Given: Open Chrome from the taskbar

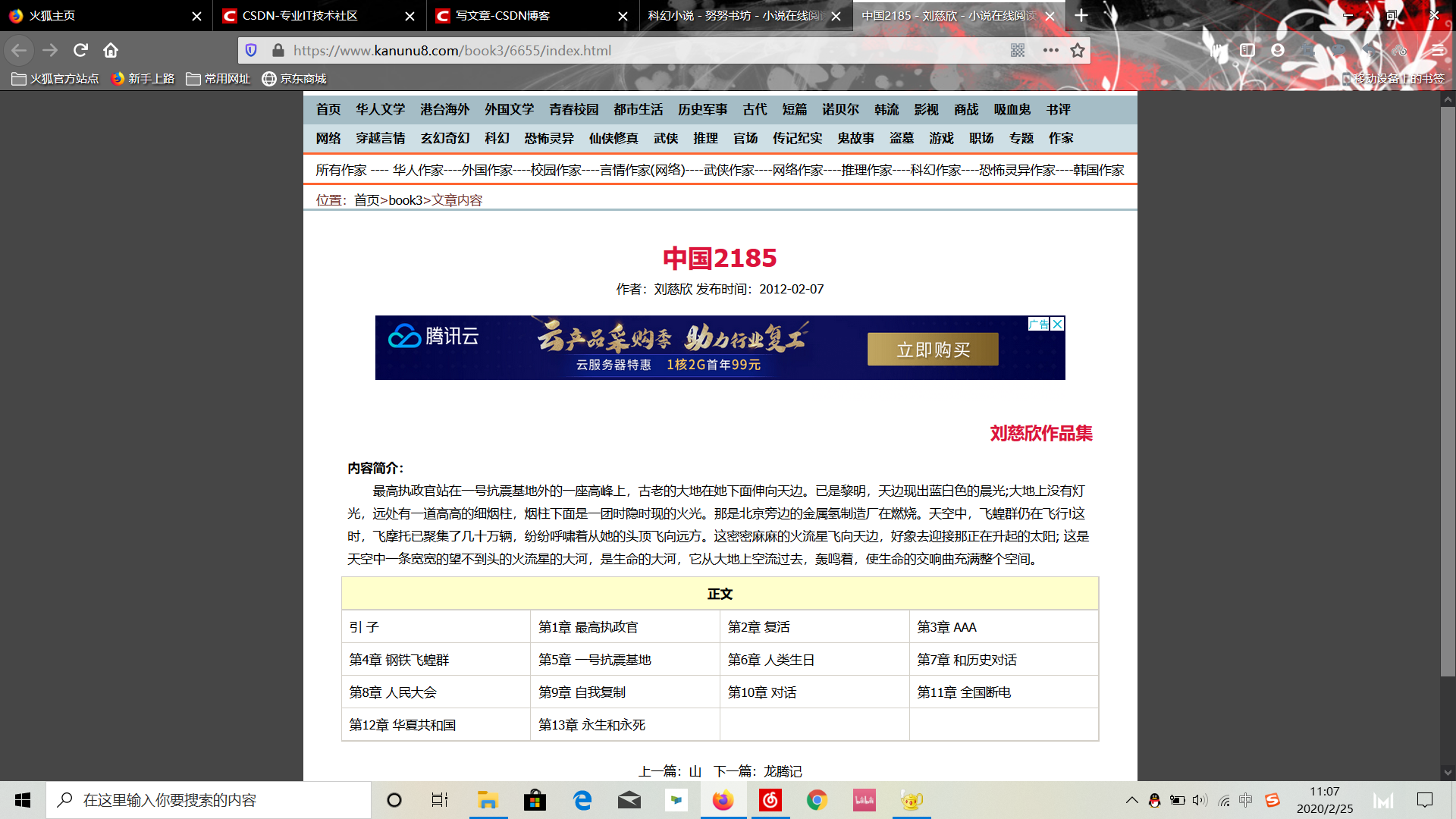Looking at the screenshot, I should pos(817,800).
